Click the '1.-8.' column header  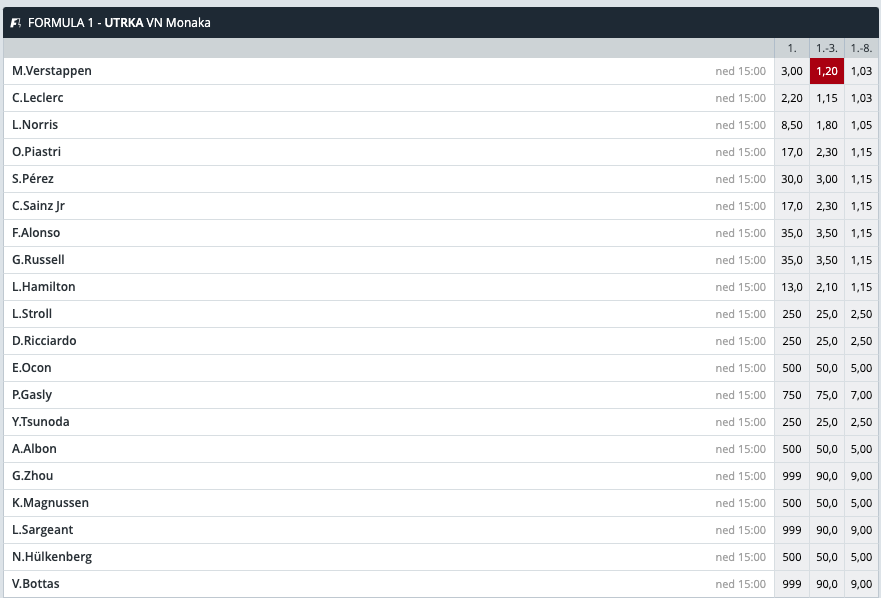point(861,48)
